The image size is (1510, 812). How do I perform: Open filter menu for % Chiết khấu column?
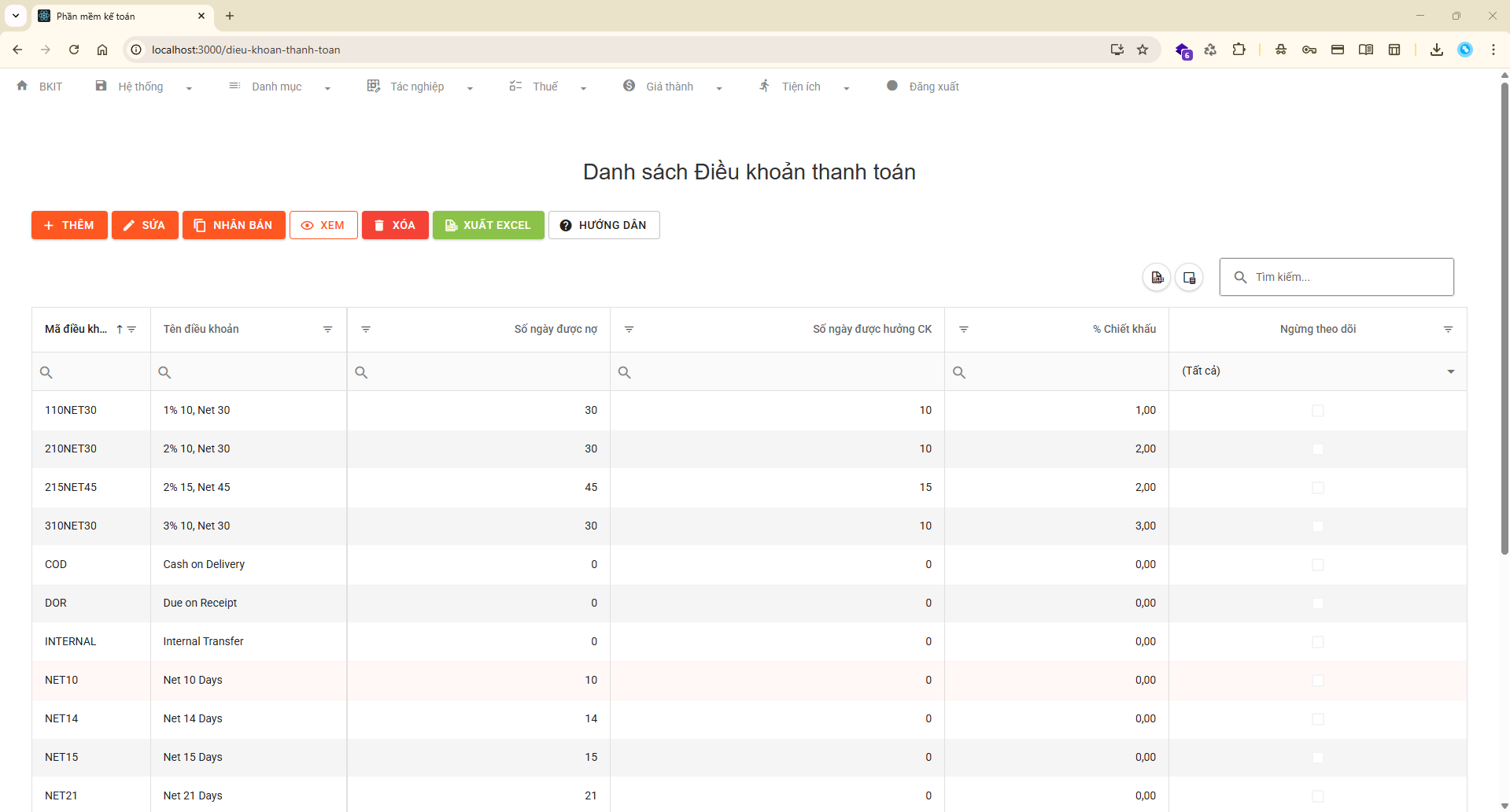(x=964, y=329)
